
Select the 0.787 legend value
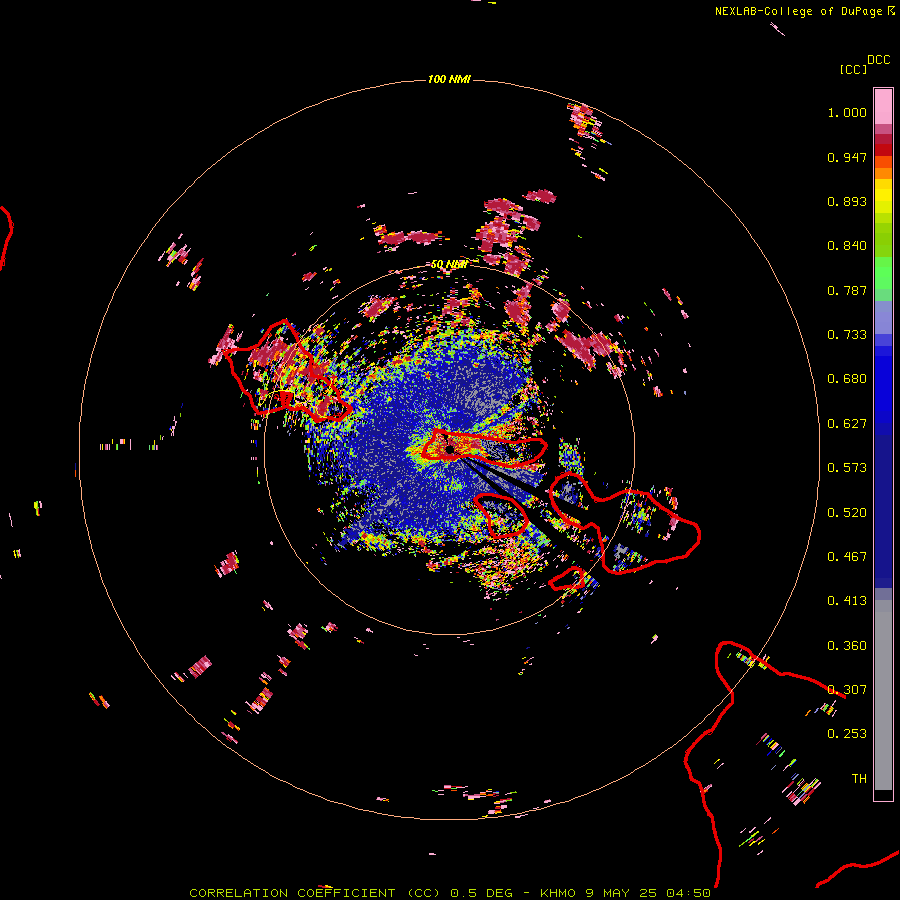click(x=847, y=290)
